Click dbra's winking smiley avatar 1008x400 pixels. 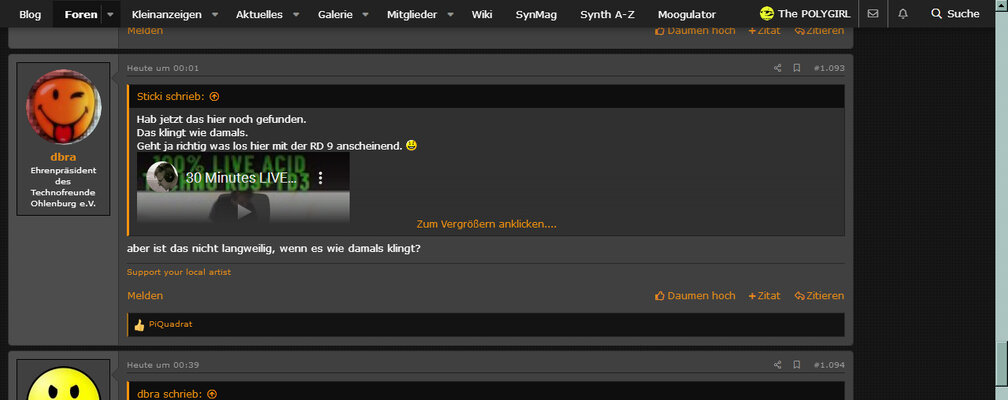coord(64,107)
